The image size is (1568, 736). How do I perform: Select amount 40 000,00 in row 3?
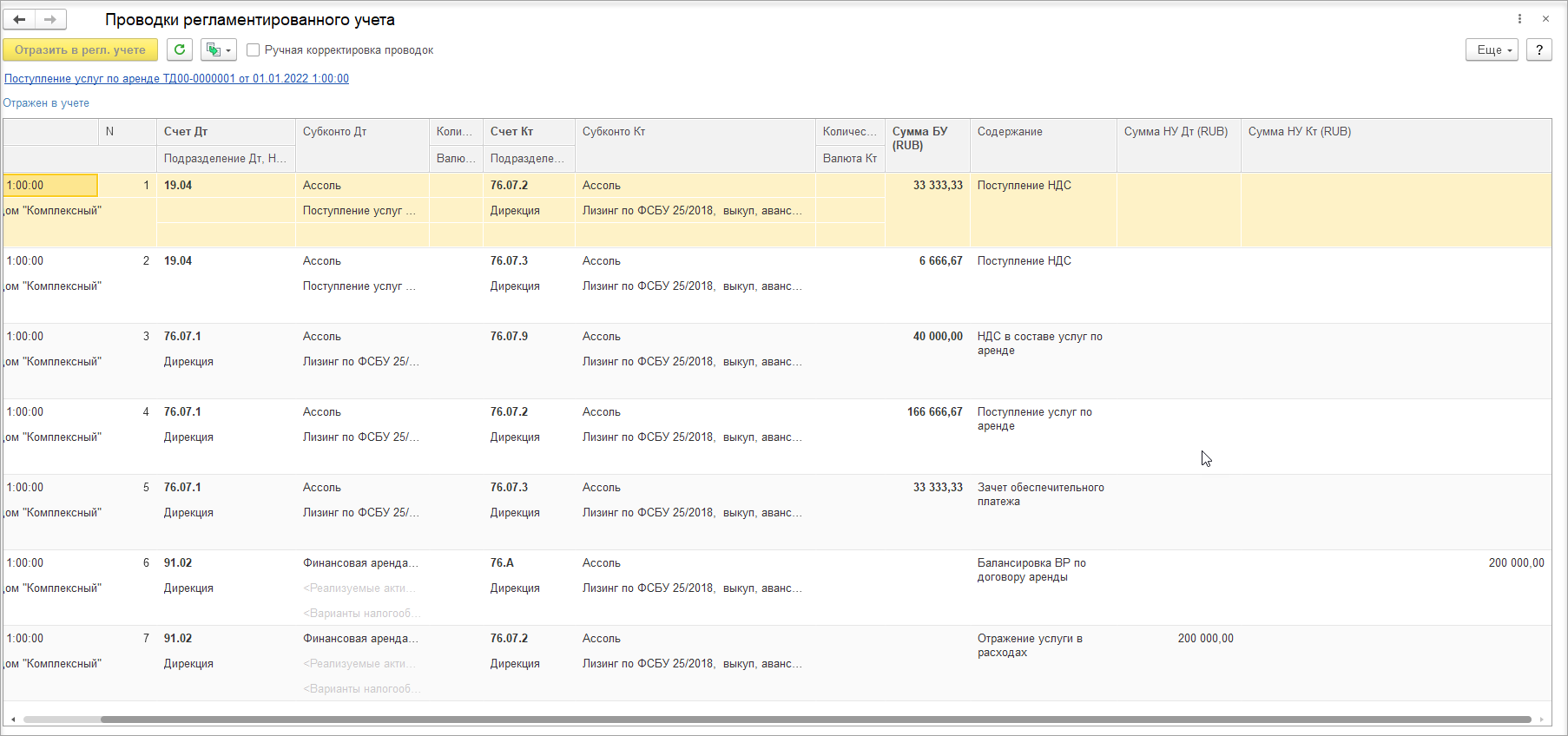(938, 336)
